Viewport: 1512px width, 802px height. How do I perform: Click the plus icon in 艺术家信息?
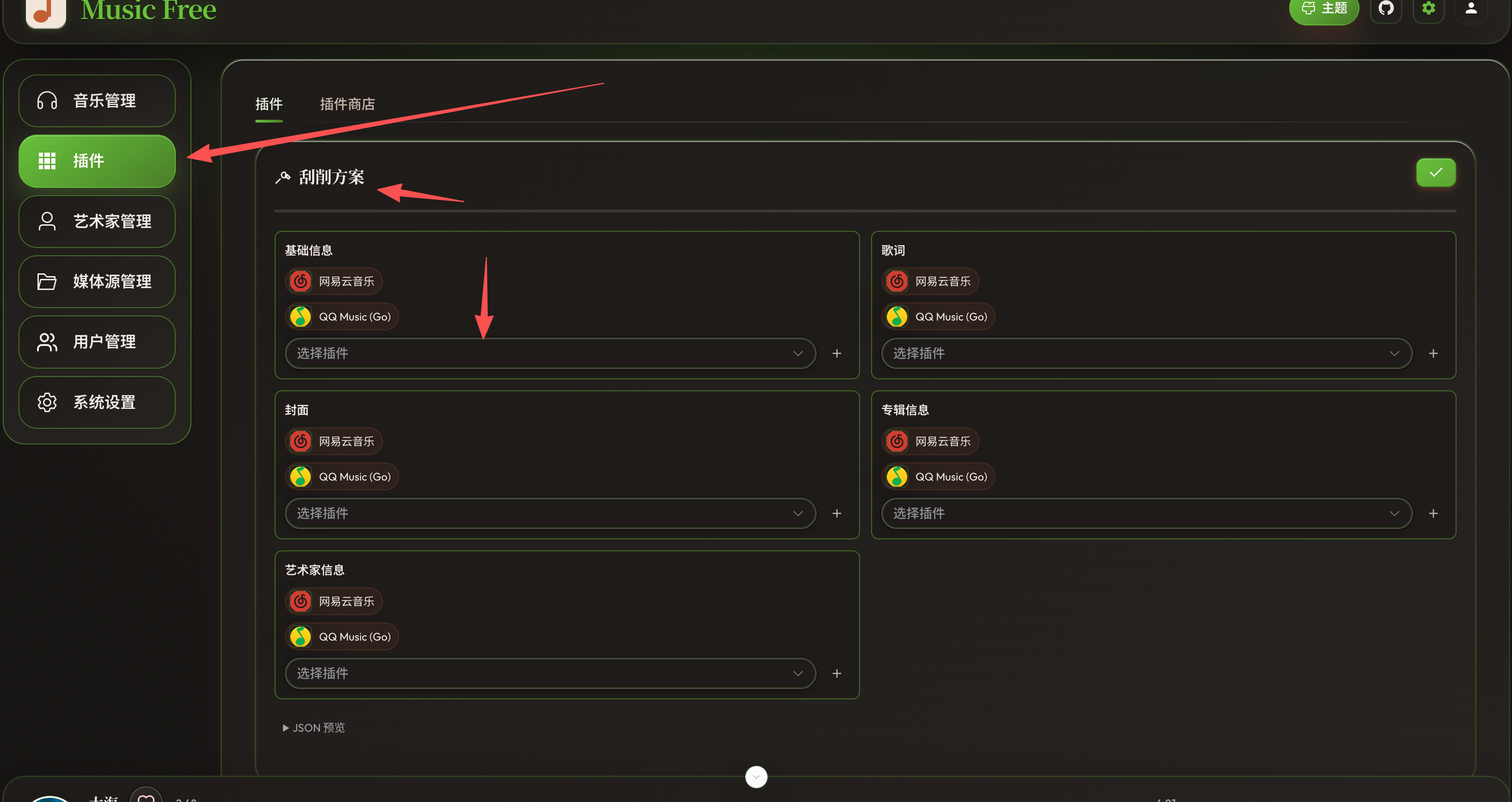pos(837,673)
